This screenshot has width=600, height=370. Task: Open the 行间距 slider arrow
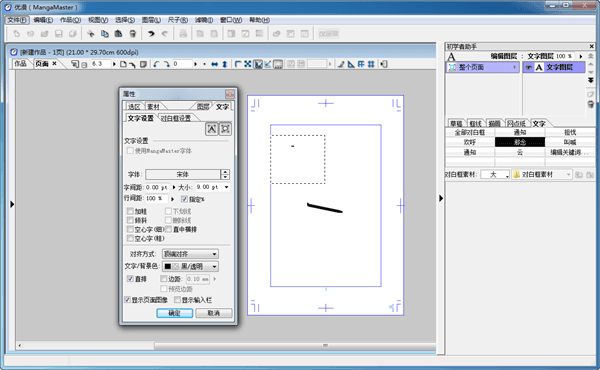(173, 199)
